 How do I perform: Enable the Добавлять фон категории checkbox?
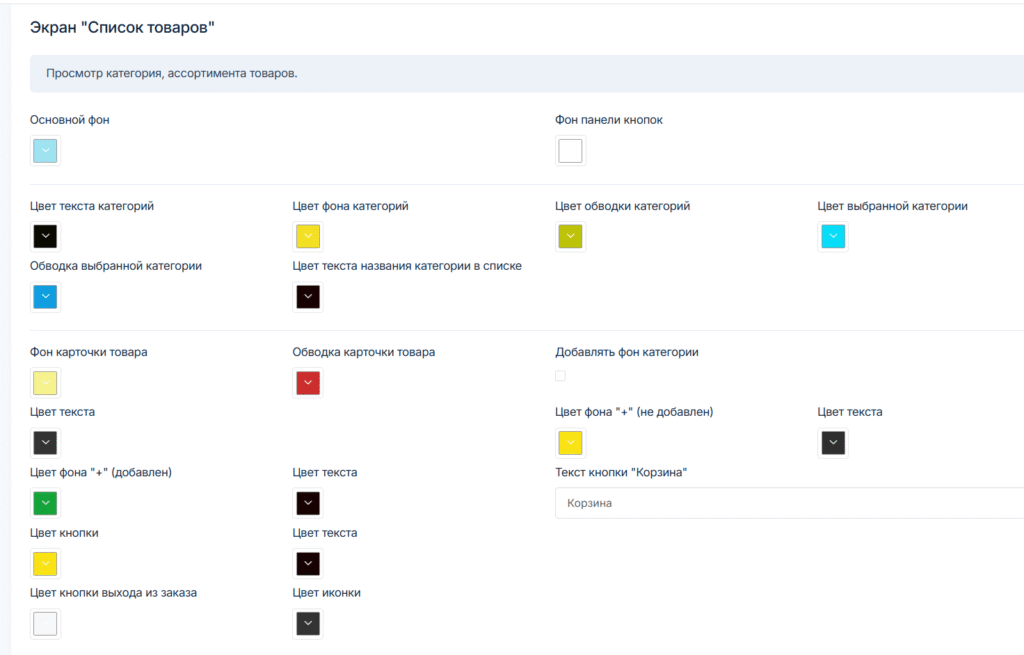560,376
